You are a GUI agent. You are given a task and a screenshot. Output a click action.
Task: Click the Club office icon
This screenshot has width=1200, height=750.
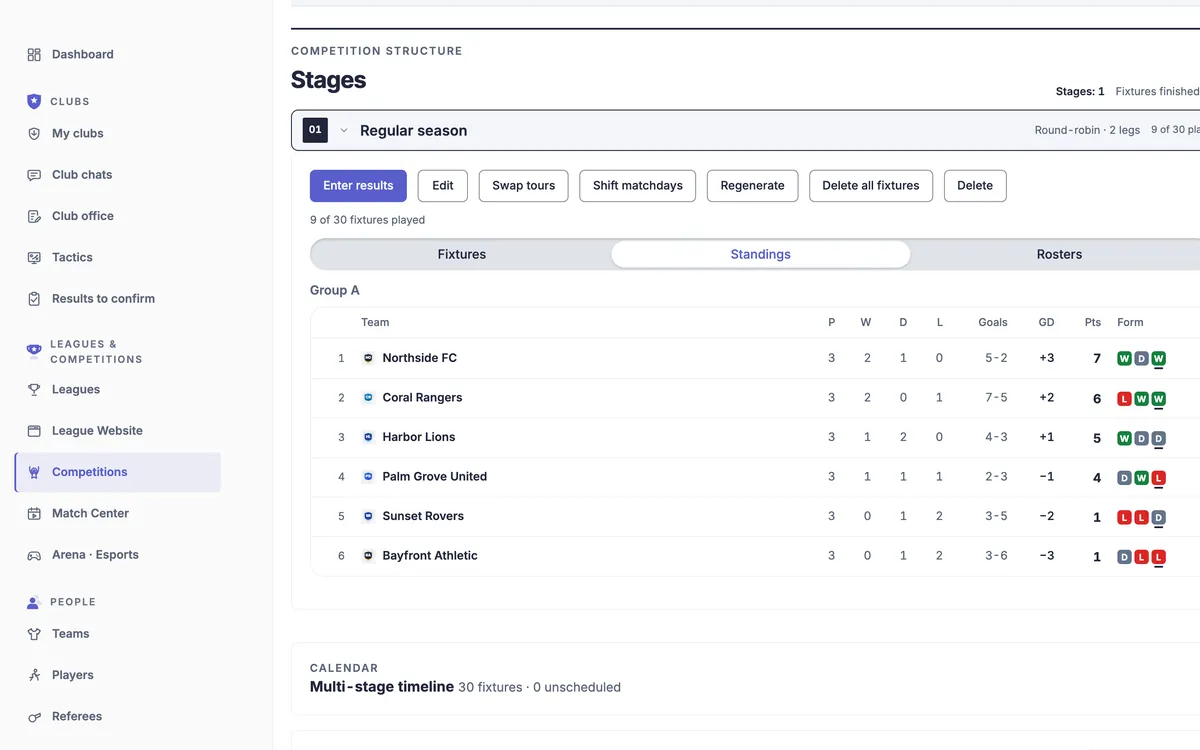(34, 216)
